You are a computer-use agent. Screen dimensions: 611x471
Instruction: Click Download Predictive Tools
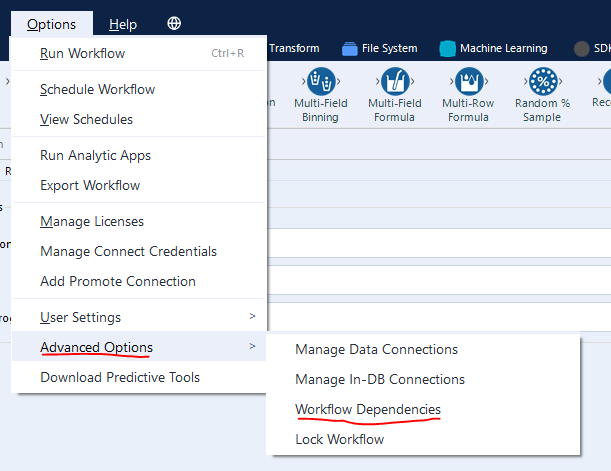(x=119, y=377)
